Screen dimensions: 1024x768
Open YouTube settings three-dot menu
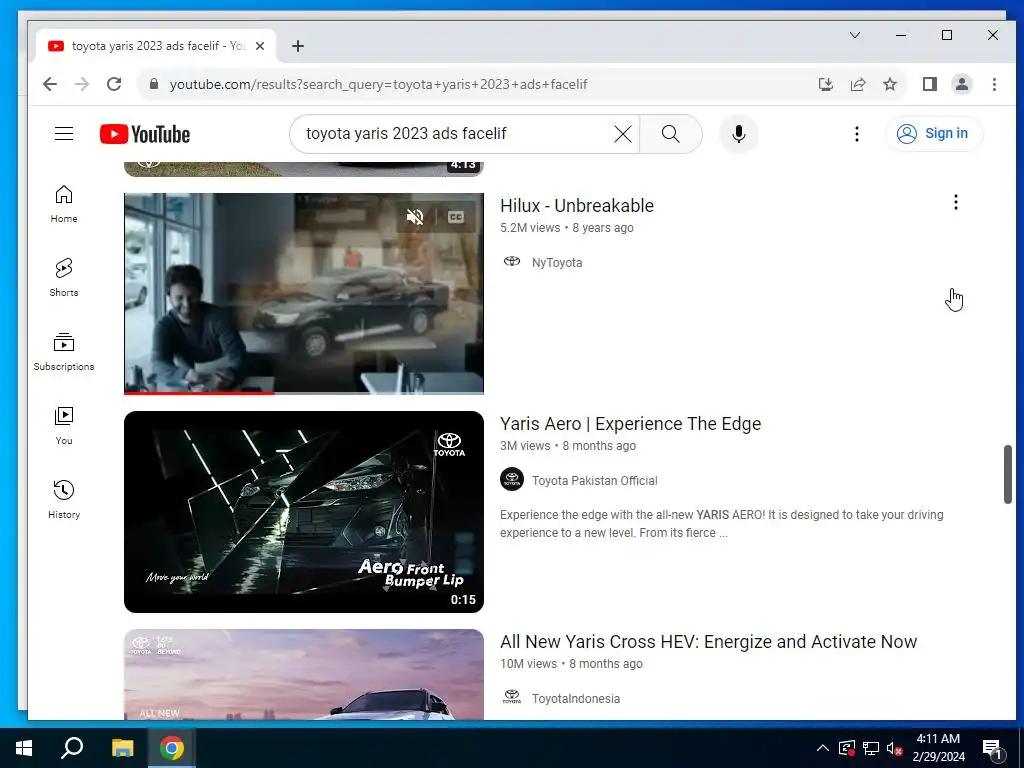pos(857,134)
